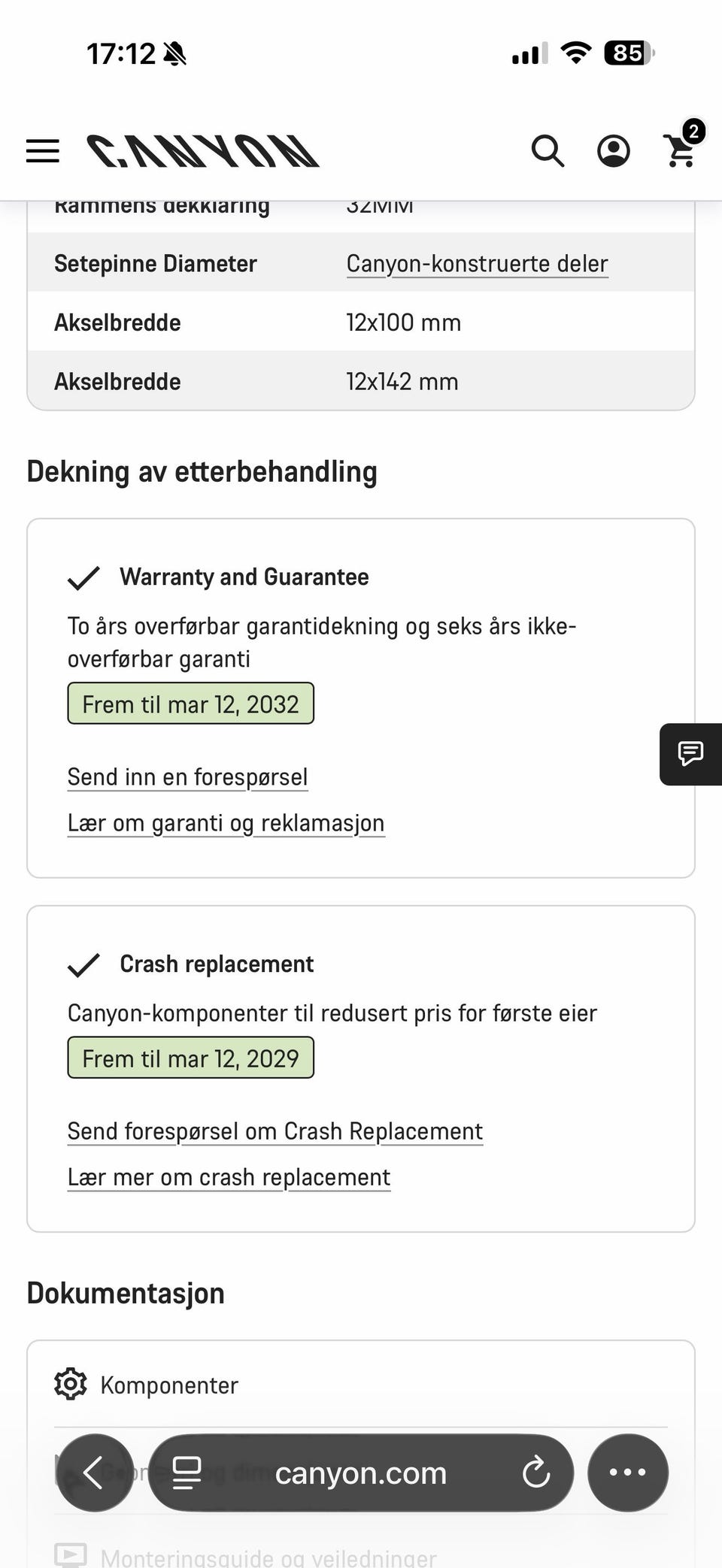
Task: Open the shopping cart with 2 items
Action: pyautogui.click(x=682, y=147)
